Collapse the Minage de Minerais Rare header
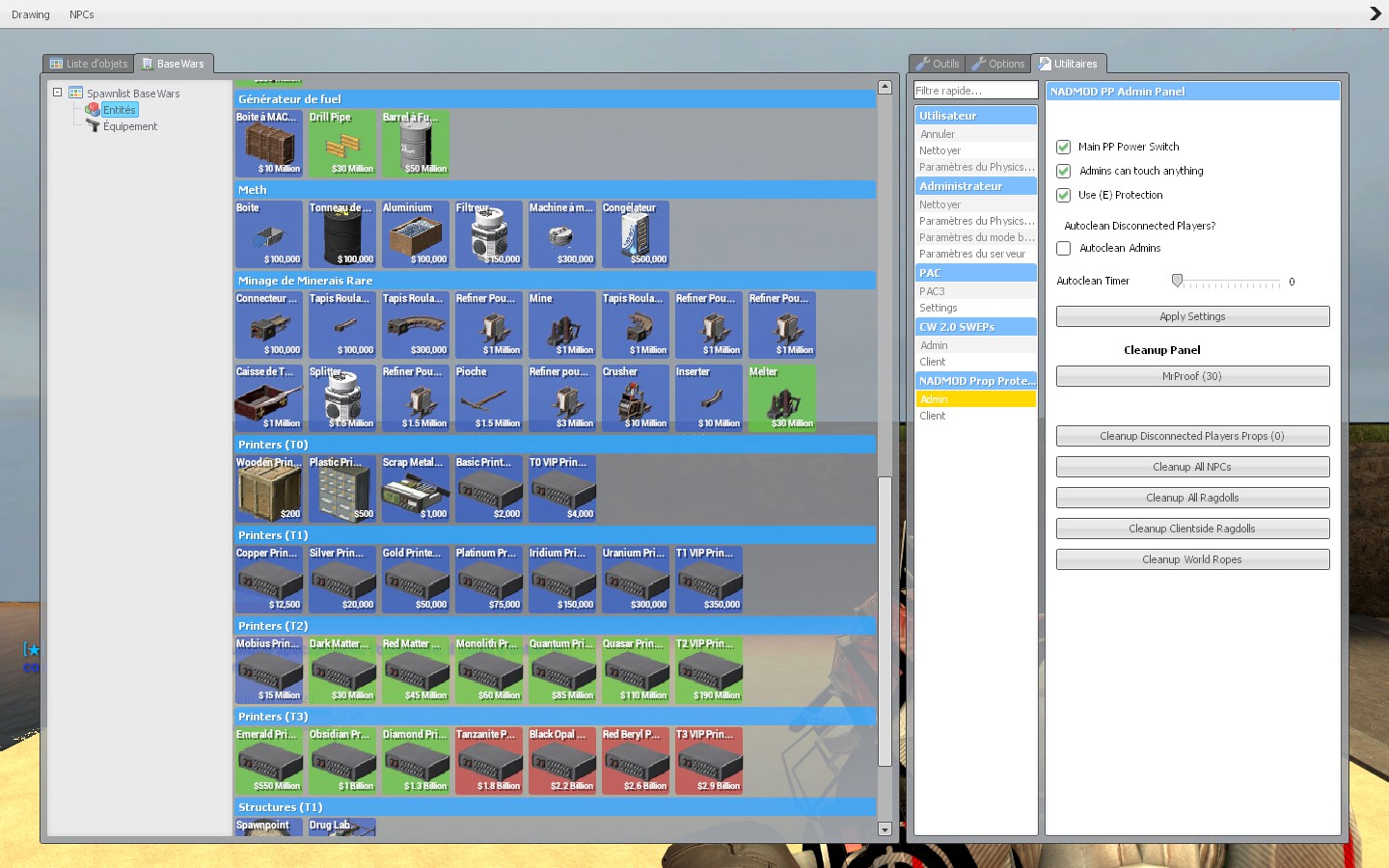 click(x=556, y=281)
